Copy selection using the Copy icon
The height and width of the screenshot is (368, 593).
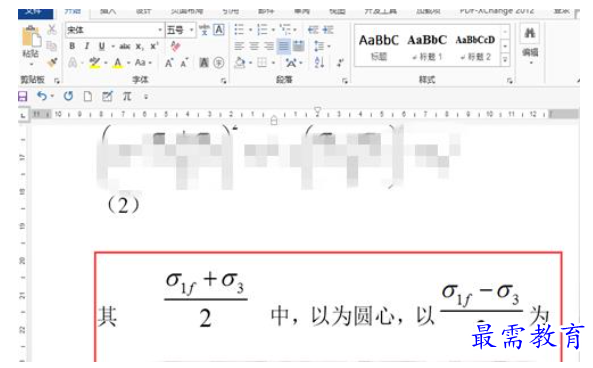pos(51,46)
